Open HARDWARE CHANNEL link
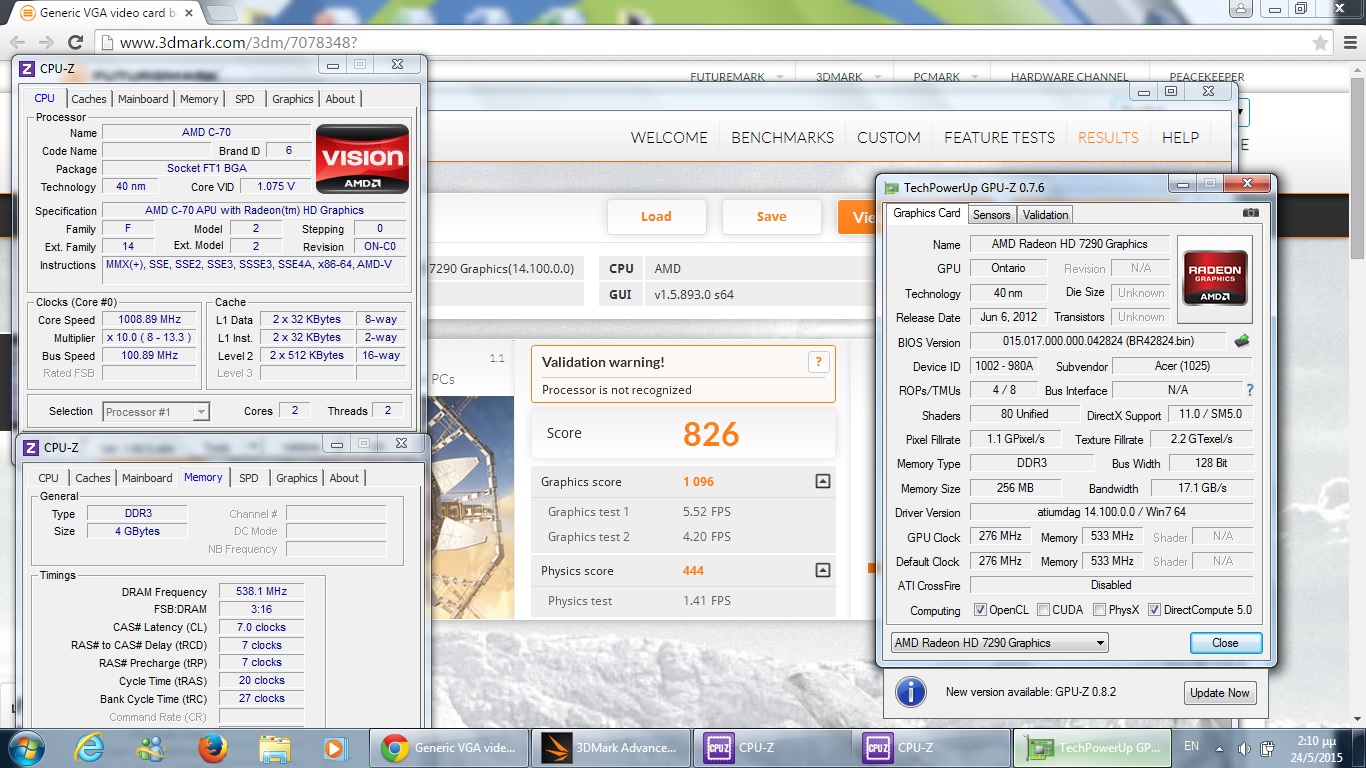The width and height of the screenshot is (1366, 768). click(1069, 77)
